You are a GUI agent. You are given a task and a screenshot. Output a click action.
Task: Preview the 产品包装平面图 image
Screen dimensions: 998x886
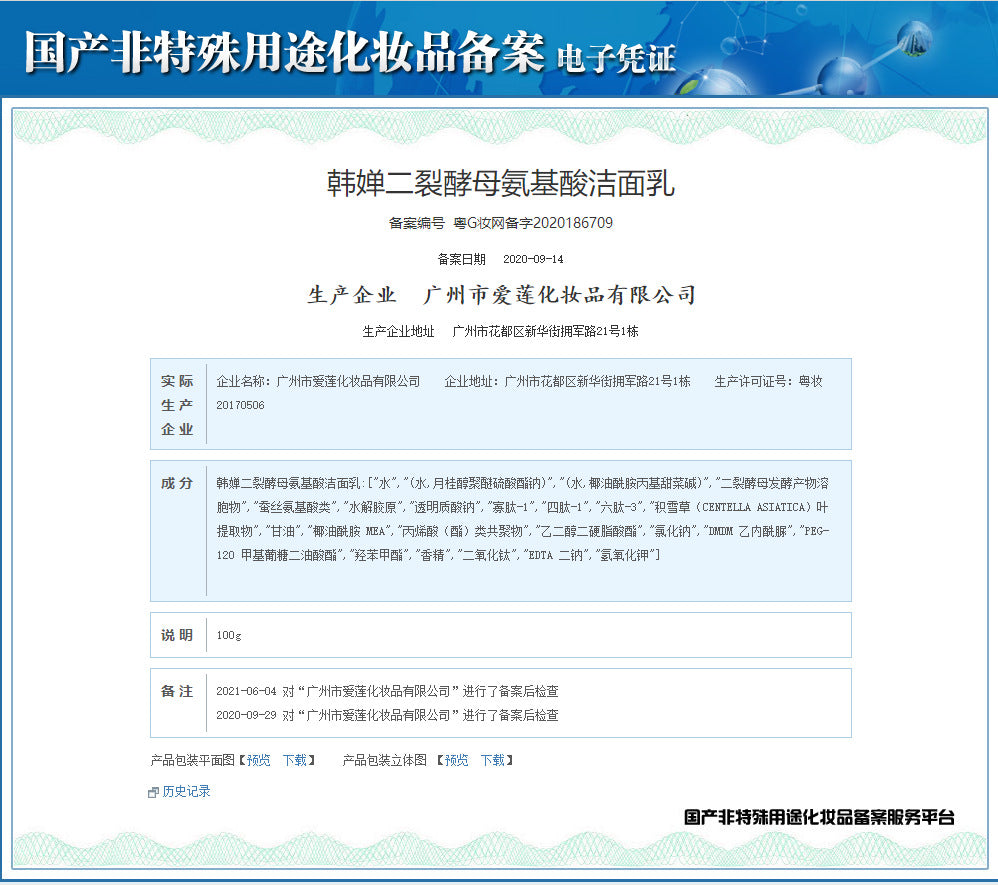[x=258, y=760]
